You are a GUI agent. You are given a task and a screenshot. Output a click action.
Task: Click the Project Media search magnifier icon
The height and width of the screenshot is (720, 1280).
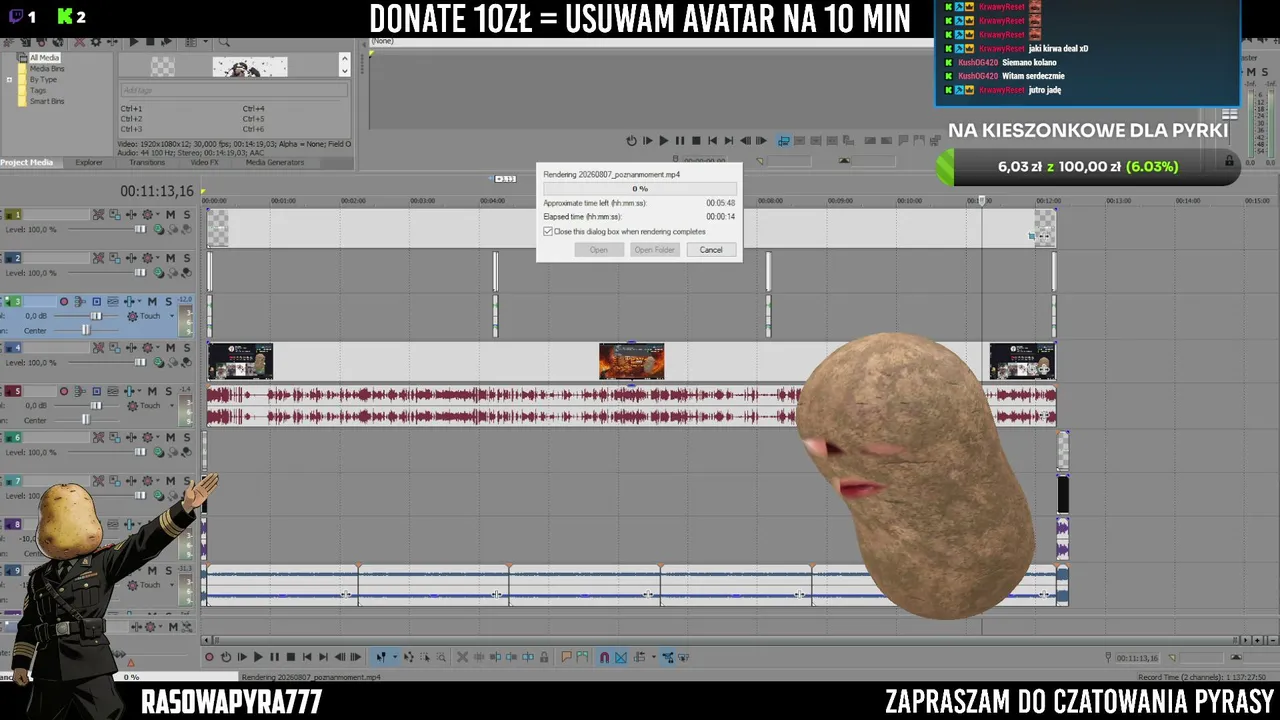224,42
